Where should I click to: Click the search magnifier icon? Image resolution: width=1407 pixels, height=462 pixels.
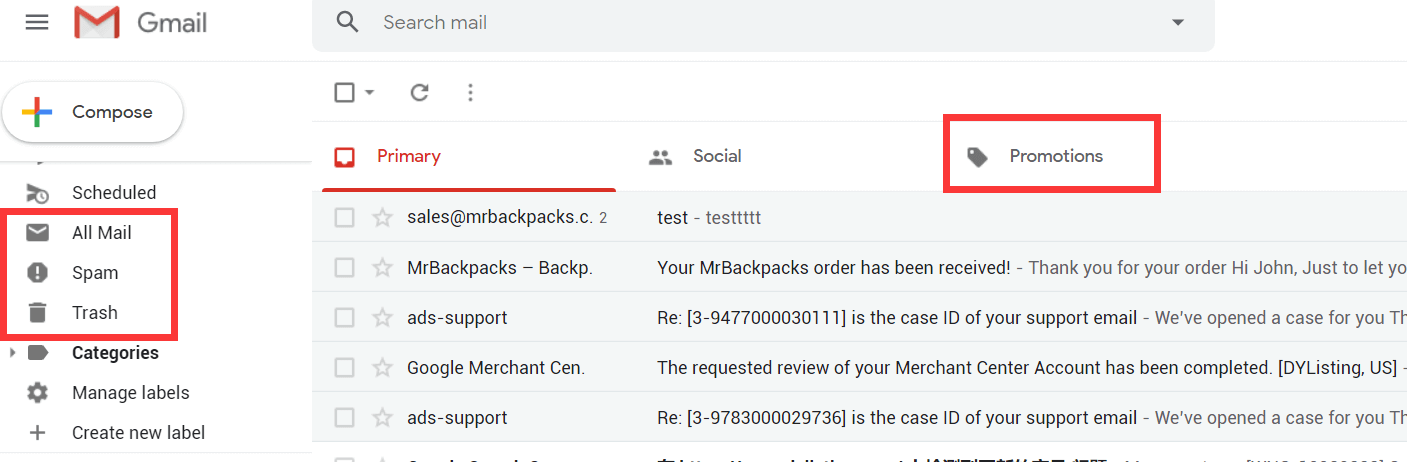coord(348,22)
